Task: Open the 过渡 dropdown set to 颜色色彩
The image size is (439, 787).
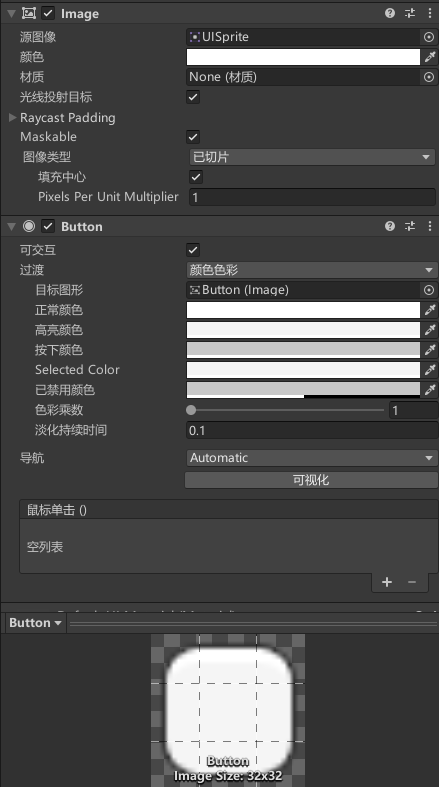Action: click(312, 270)
